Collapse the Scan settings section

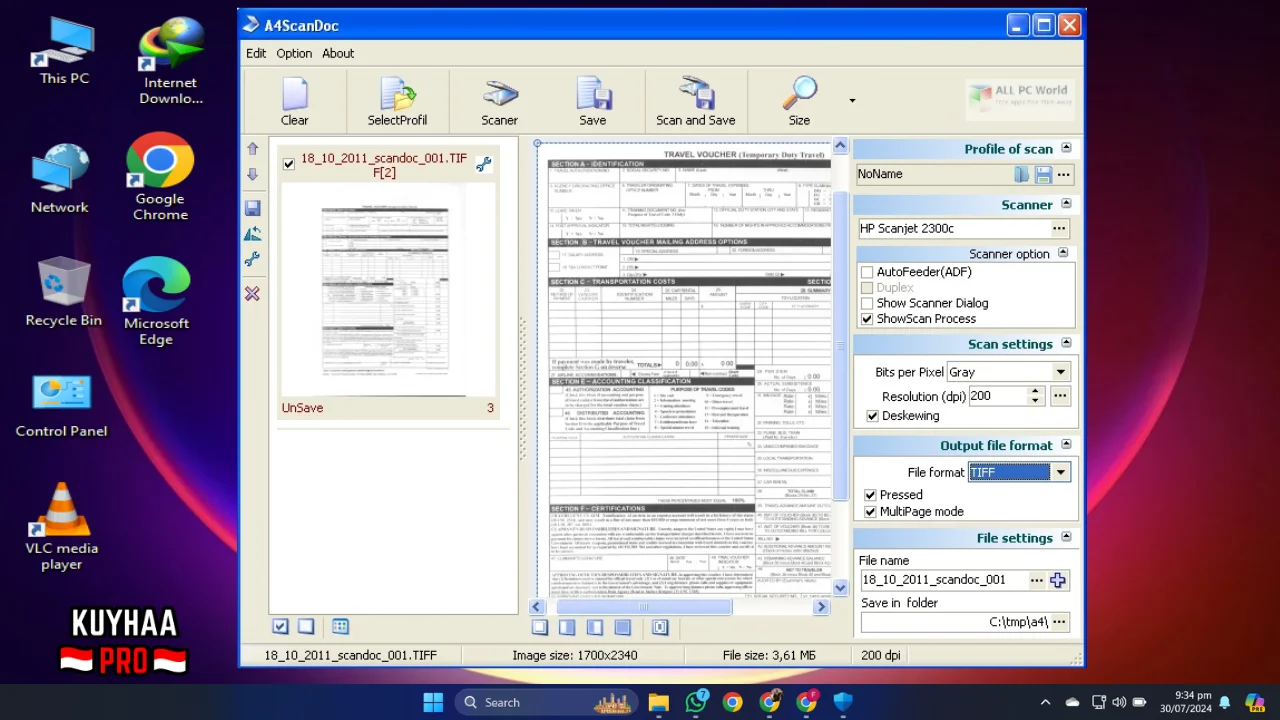point(1066,343)
